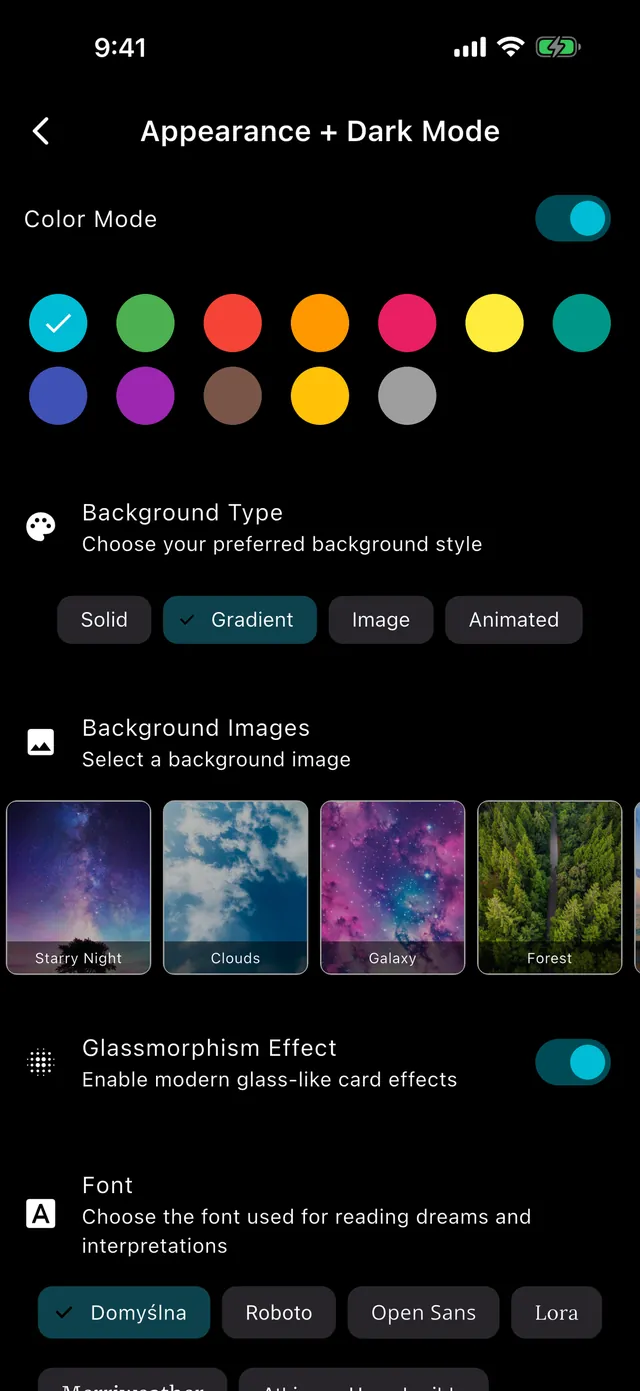Choose the Image background type
Viewport: 640px width, 1391px height.
pos(381,620)
